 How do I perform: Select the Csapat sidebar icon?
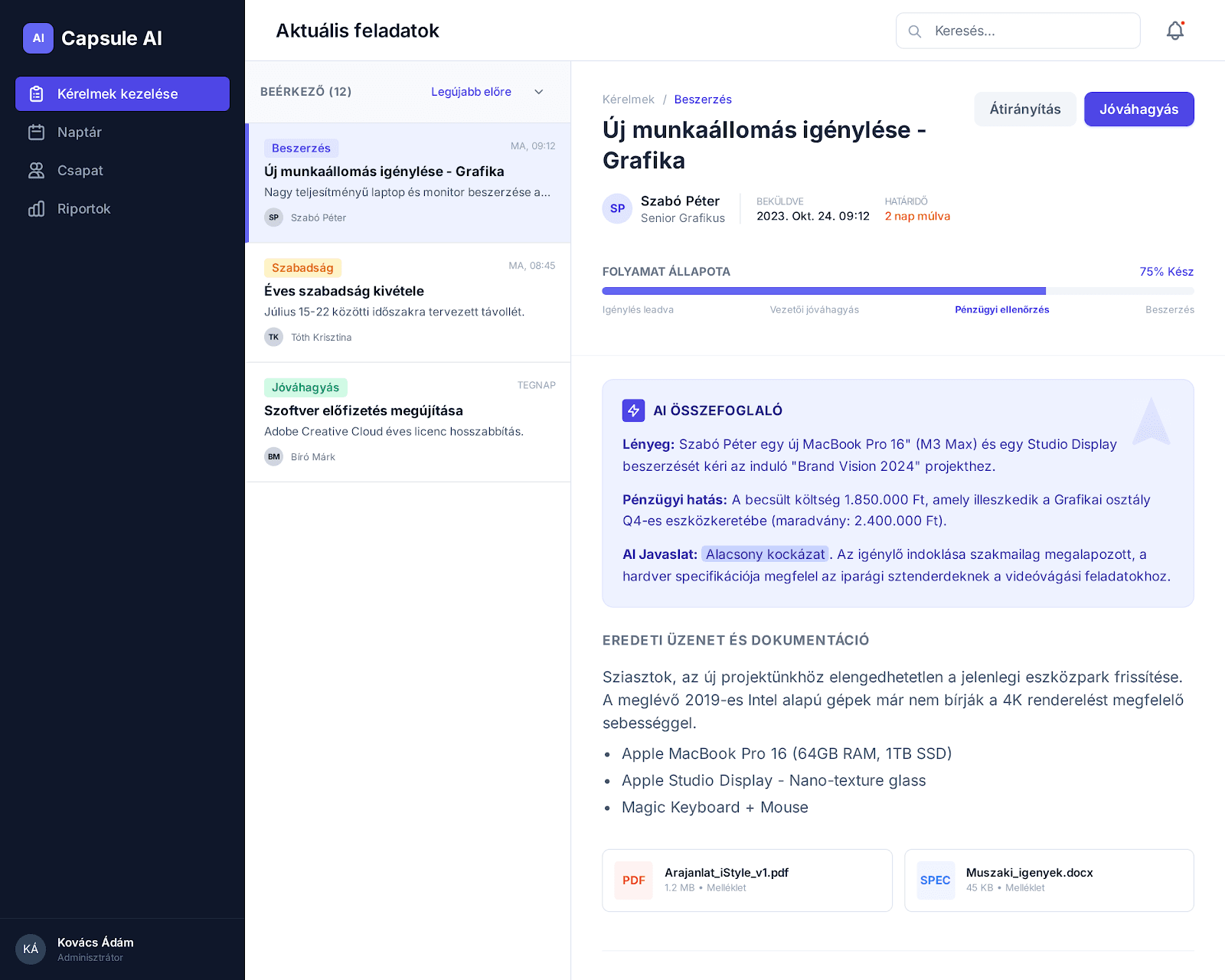(x=38, y=170)
